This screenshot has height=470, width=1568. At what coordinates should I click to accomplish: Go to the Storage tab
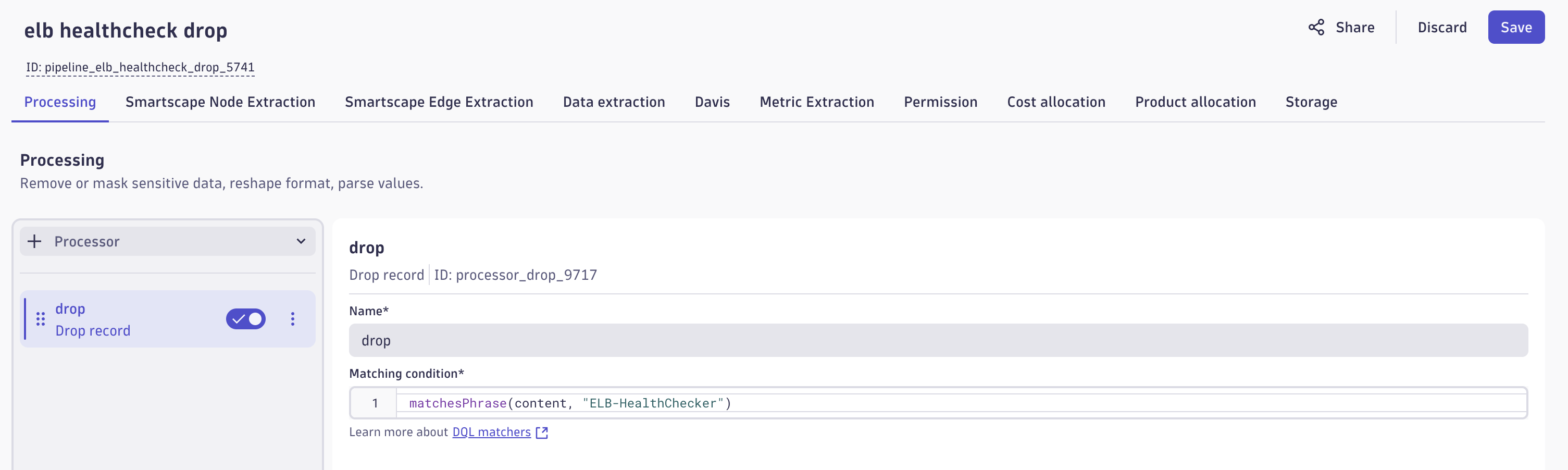(1311, 102)
